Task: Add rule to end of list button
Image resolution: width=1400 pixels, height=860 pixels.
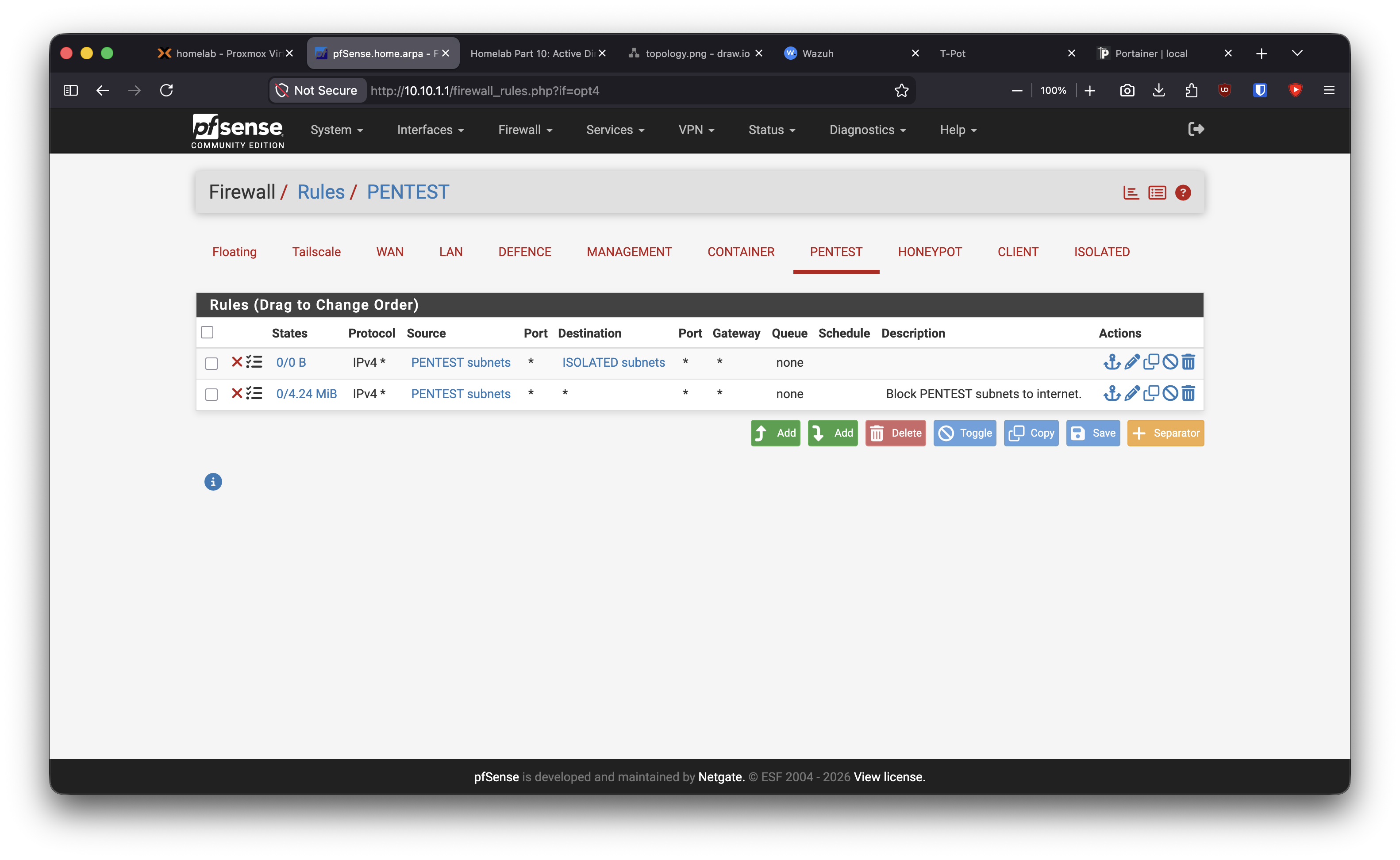Action: (x=832, y=433)
